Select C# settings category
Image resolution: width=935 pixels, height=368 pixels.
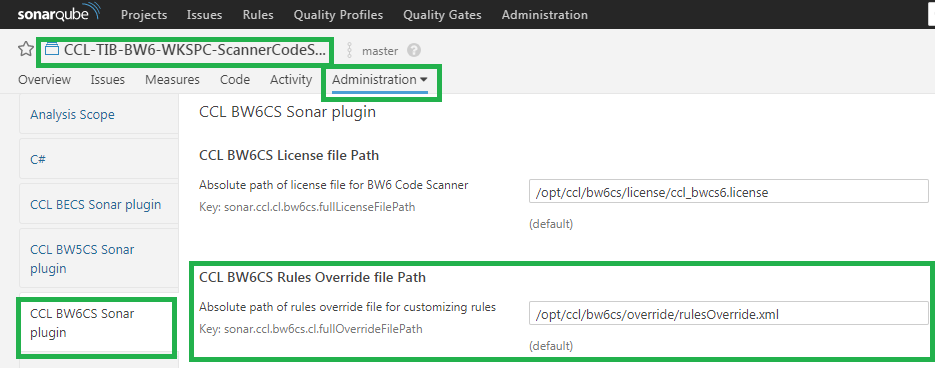(x=98, y=159)
